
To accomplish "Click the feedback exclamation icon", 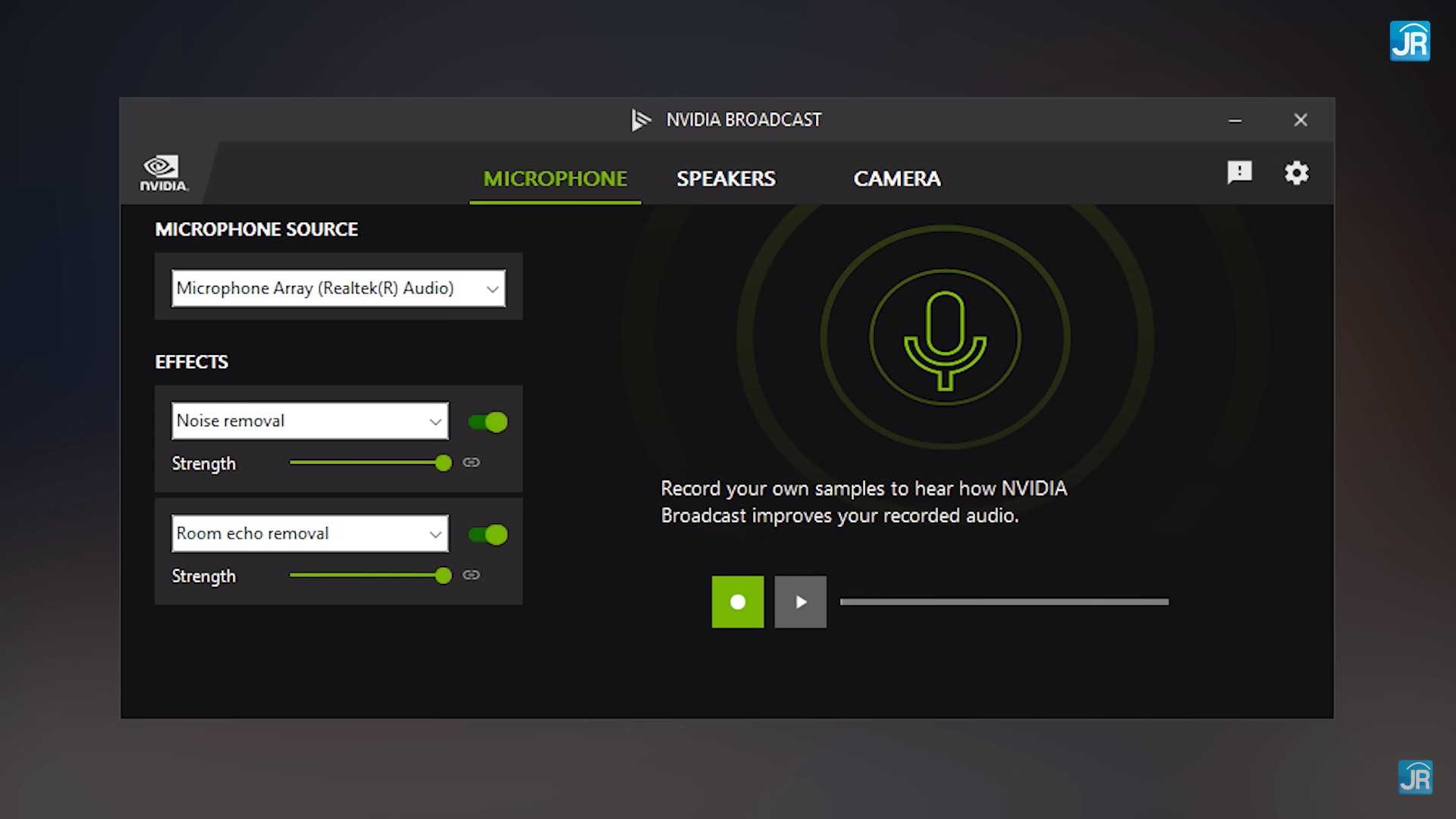I will [1239, 172].
